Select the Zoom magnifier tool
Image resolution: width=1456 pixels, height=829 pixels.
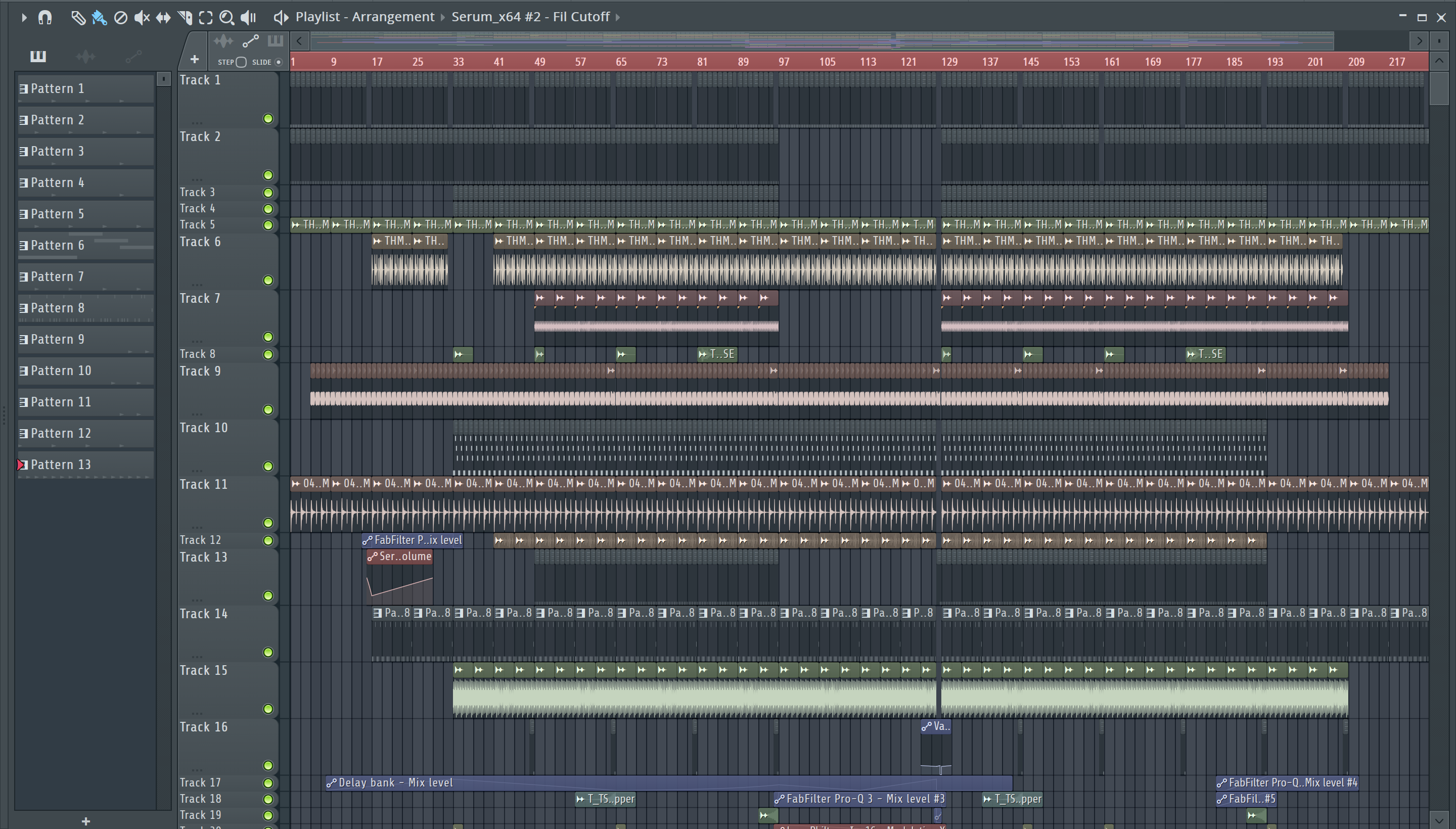pyautogui.click(x=226, y=18)
